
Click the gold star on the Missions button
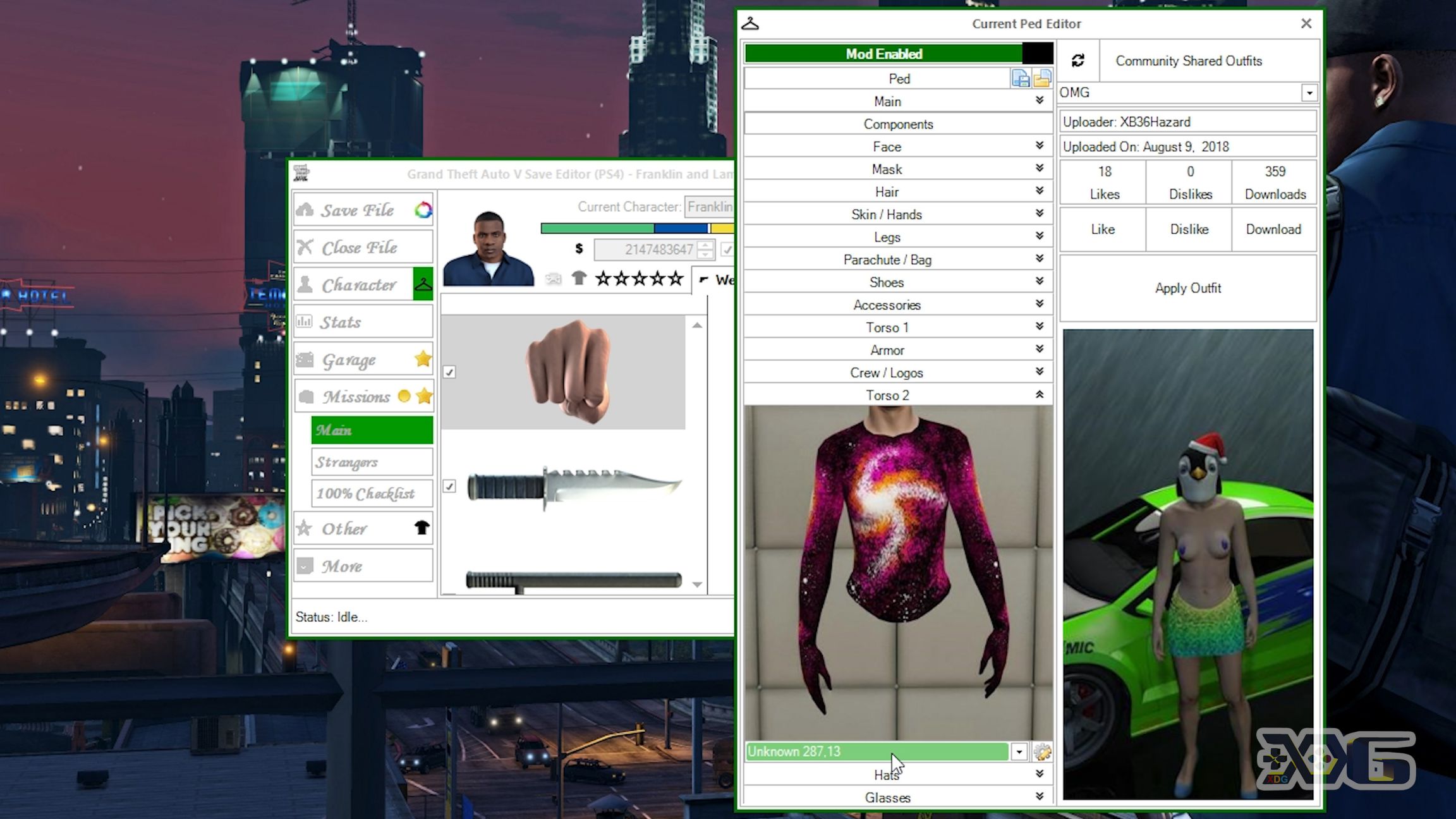[x=424, y=396]
